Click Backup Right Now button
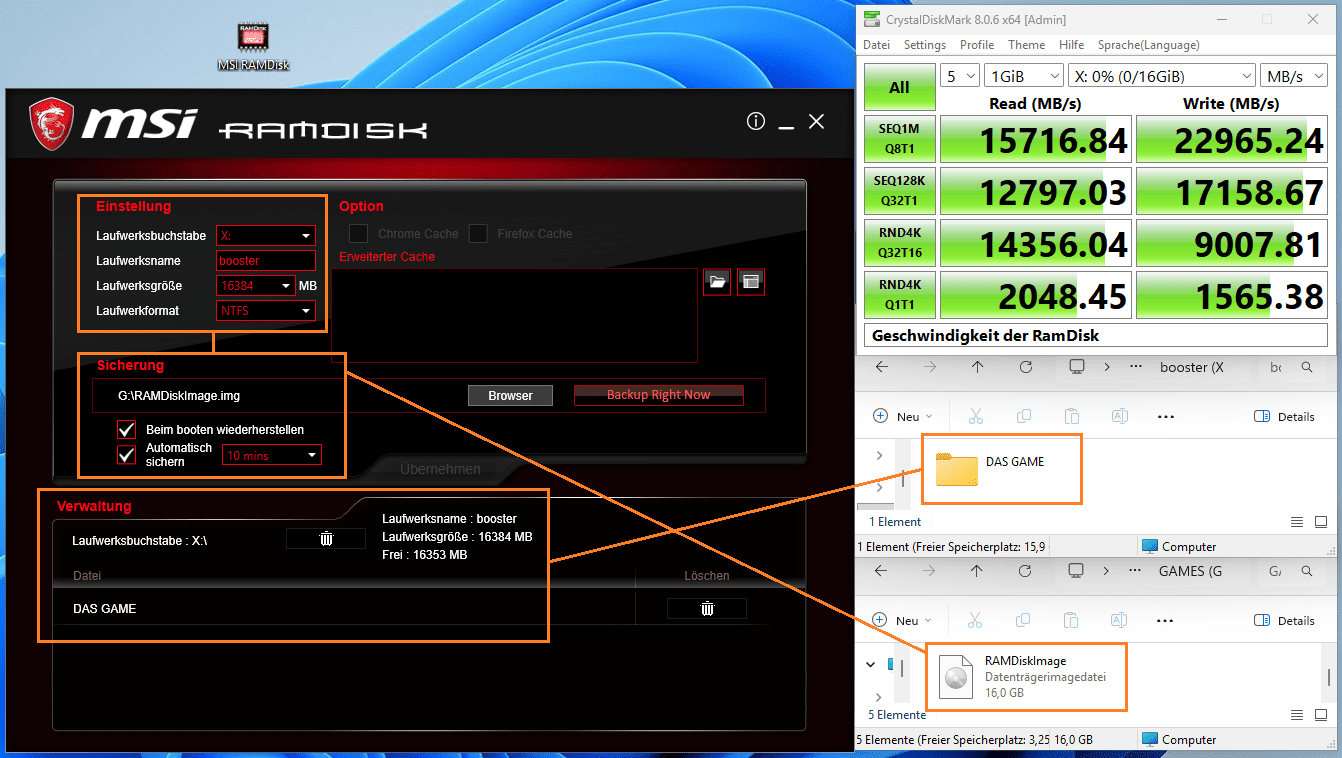 click(x=658, y=395)
